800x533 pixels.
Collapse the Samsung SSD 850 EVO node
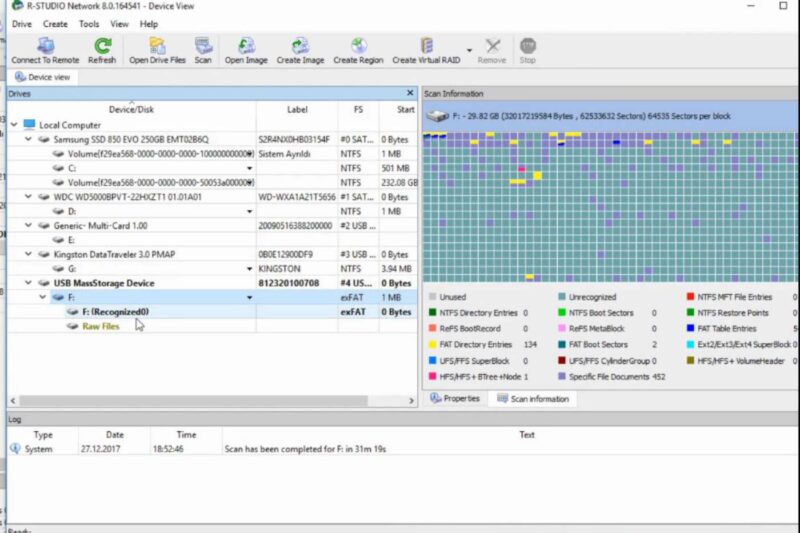pyautogui.click(x=29, y=139)
